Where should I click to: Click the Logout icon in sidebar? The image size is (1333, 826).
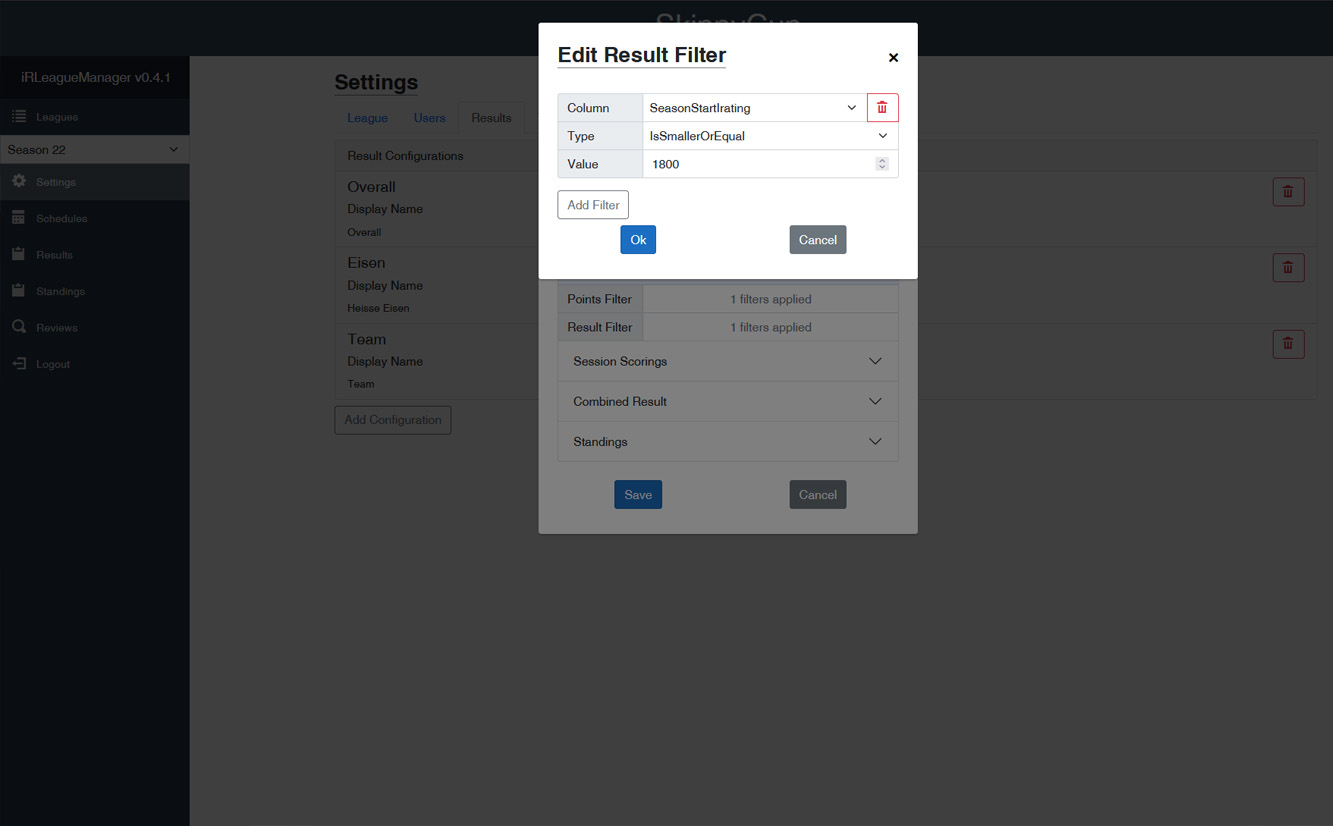tap(19, 364)
